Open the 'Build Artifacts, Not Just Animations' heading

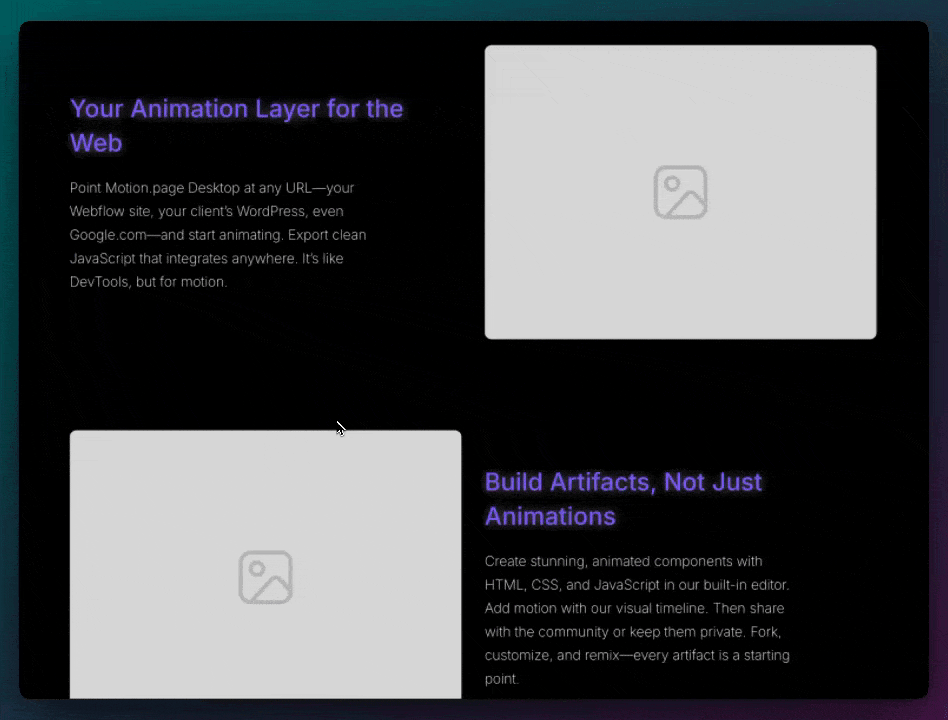click(x=623, y=499)
